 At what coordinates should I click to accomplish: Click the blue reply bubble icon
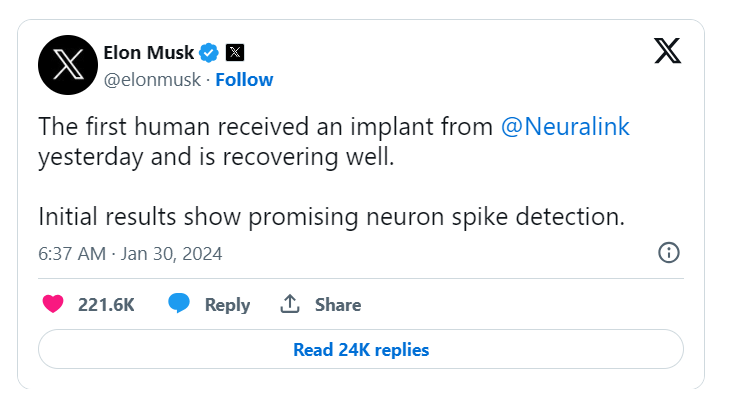click(179, 303)
